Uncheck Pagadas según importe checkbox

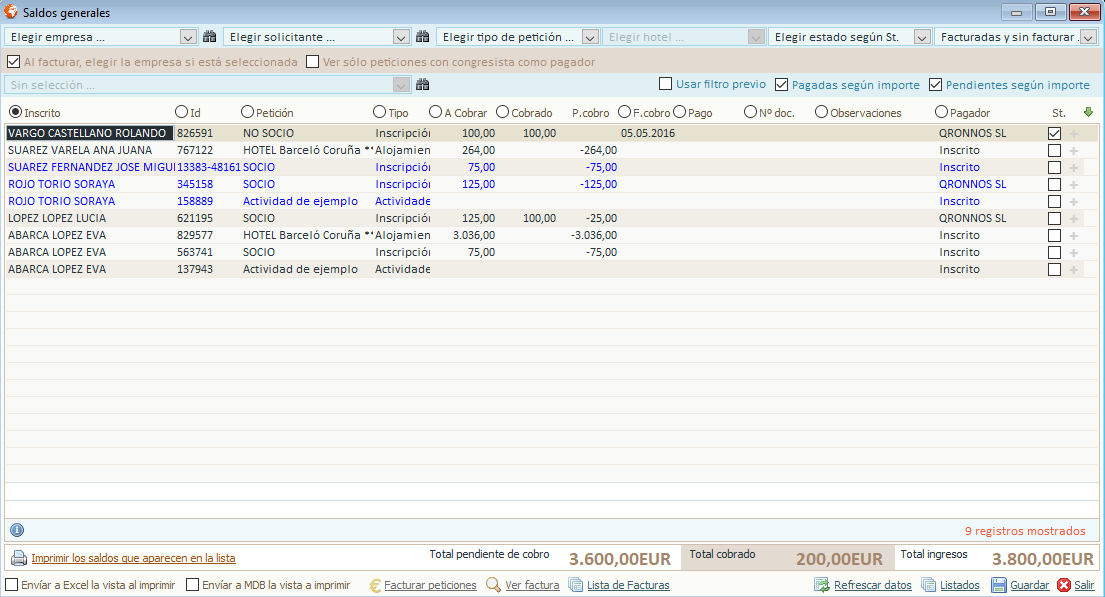pos(781,85)
